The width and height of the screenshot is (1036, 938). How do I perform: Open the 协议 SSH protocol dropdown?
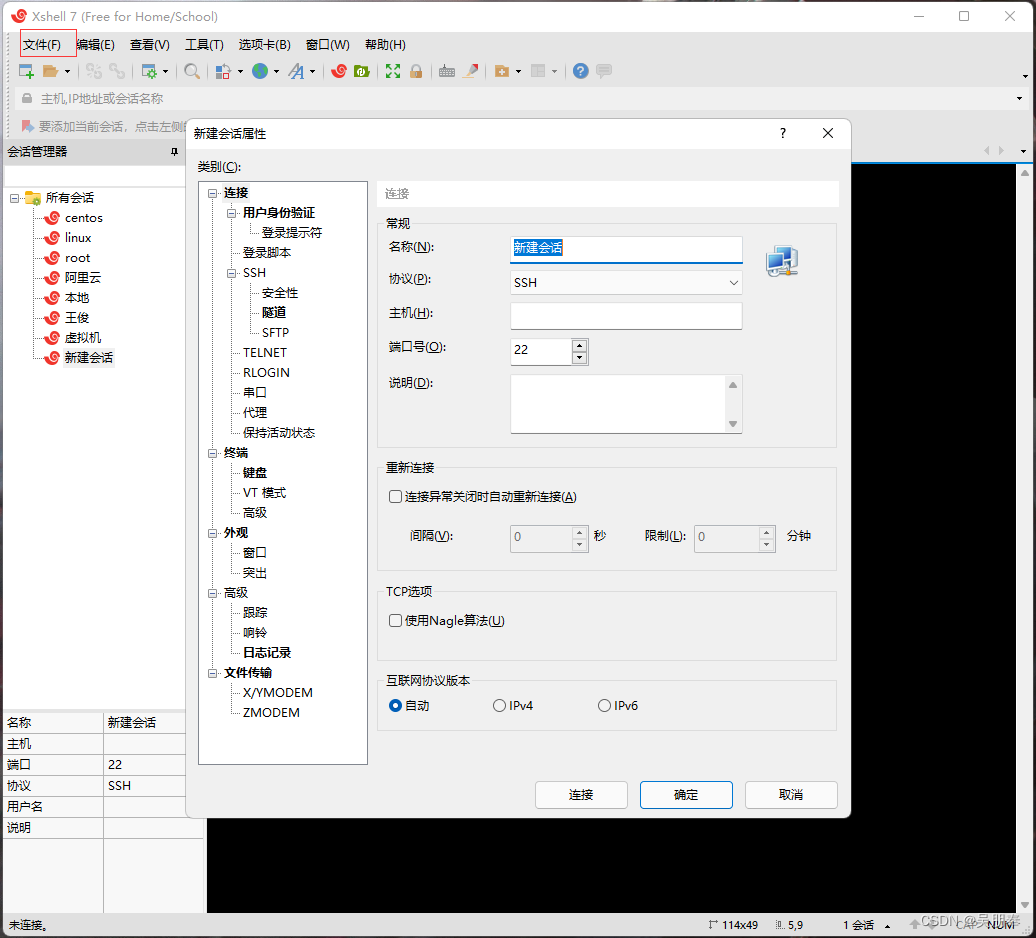626,283
